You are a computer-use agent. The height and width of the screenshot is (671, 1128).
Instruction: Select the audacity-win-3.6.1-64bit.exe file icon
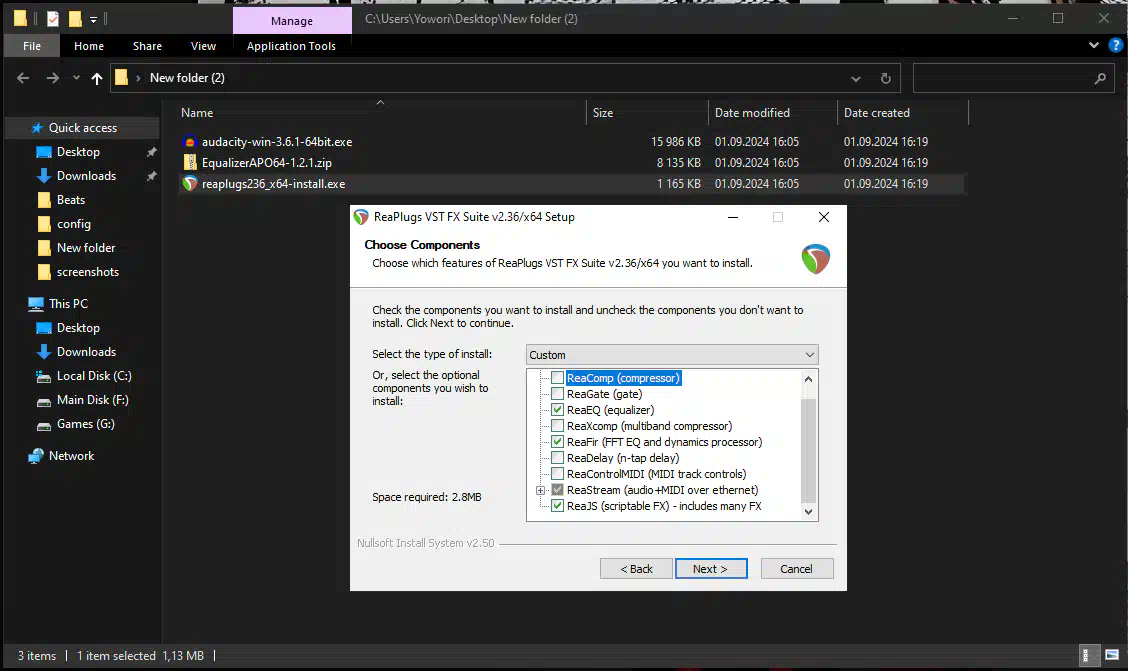point(190,142)
